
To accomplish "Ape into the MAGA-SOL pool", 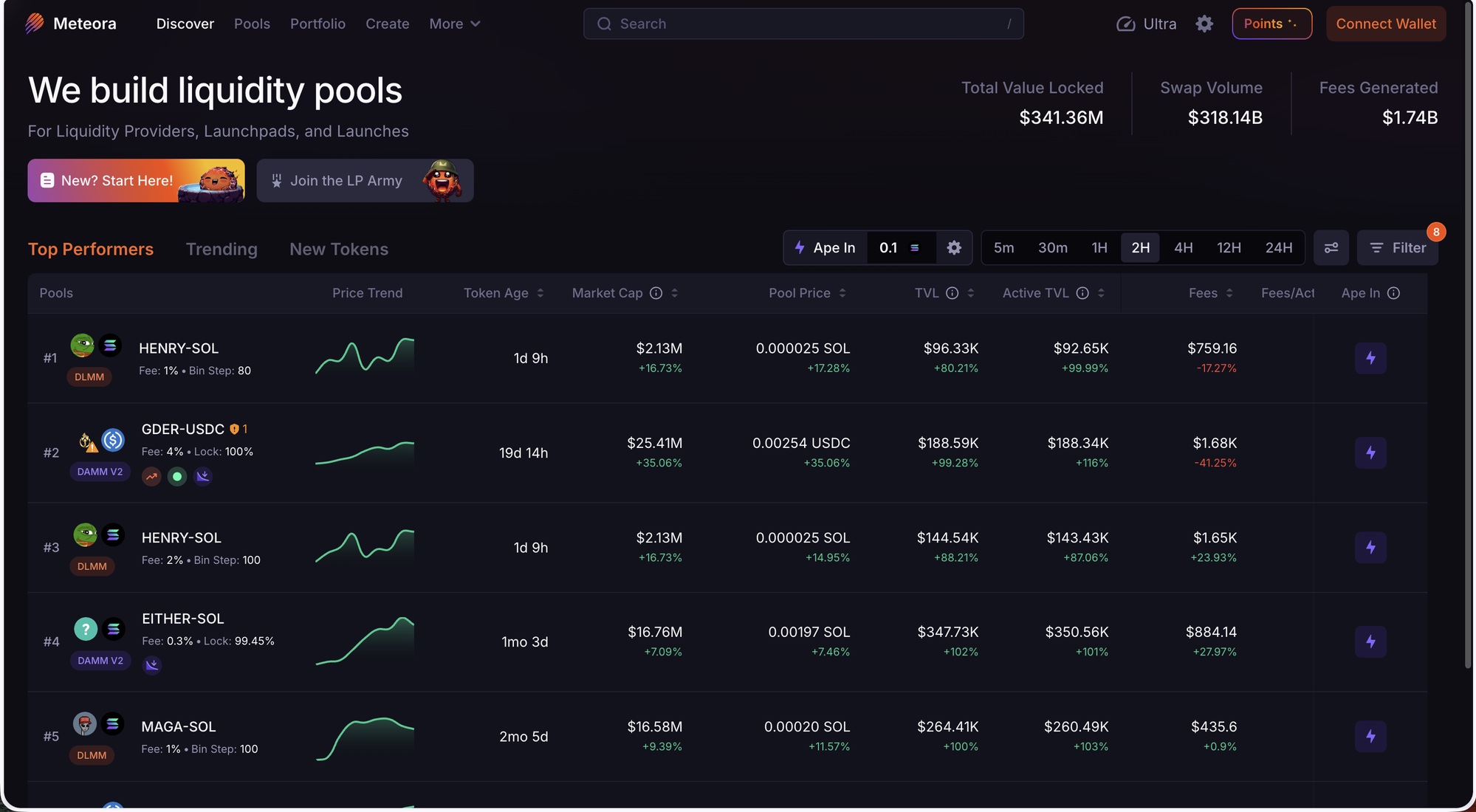I will click(x=1370, y=736).
